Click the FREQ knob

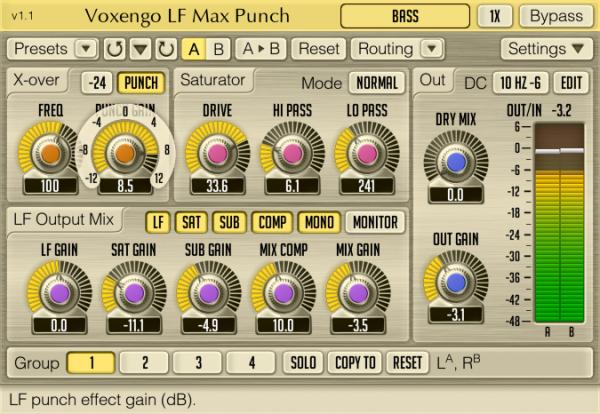[51, 153]
